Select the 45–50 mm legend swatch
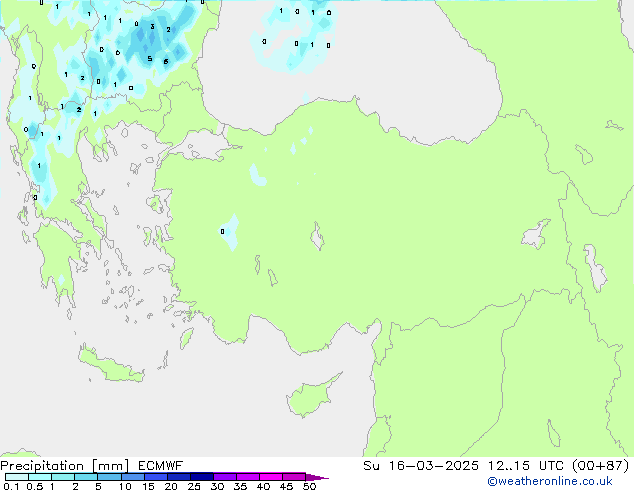Image resolution: width=634 pixels, height=490 pixels. (x=294, y=477)
